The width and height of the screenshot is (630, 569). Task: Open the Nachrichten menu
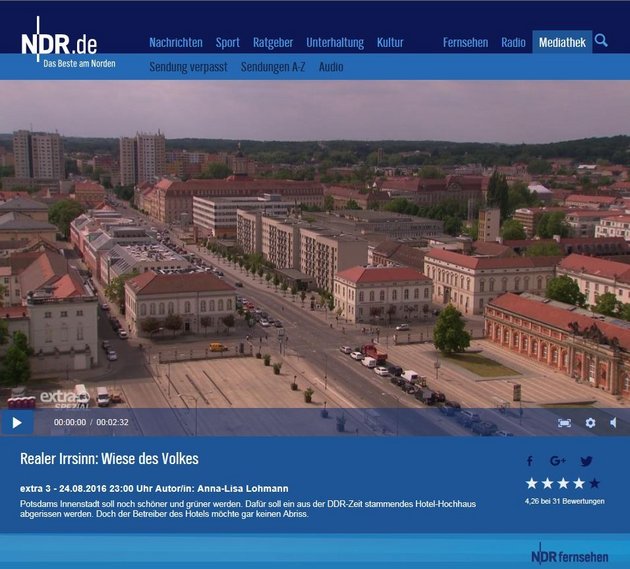point(175,43)
